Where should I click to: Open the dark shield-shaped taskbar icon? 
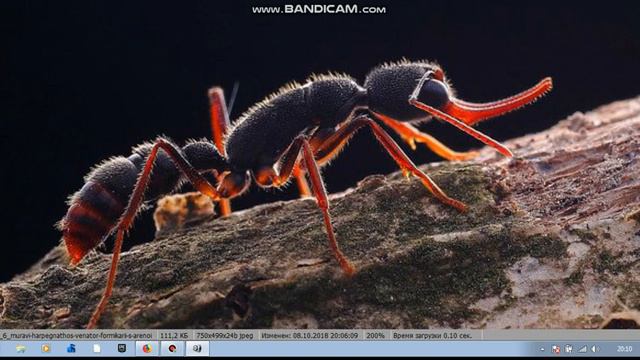point(122,348)
